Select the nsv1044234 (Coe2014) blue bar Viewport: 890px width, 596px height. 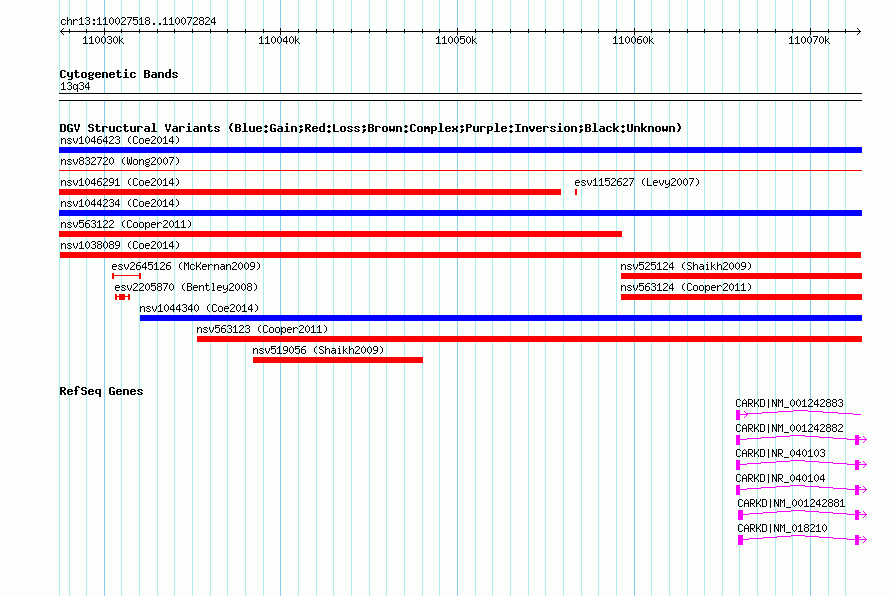[460, 213]
